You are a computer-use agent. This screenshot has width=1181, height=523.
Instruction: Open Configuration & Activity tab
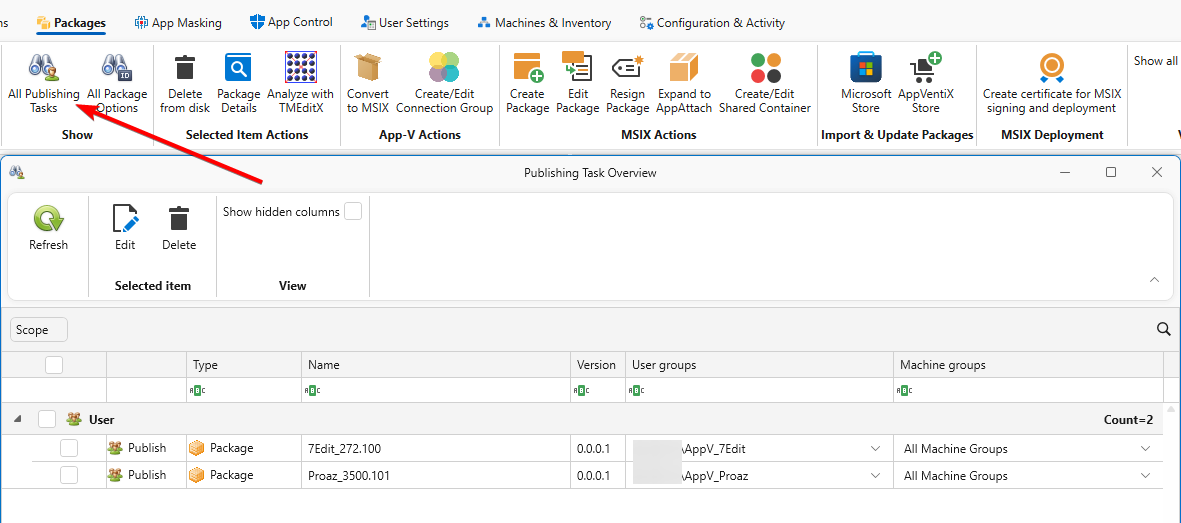pos(712,23)
